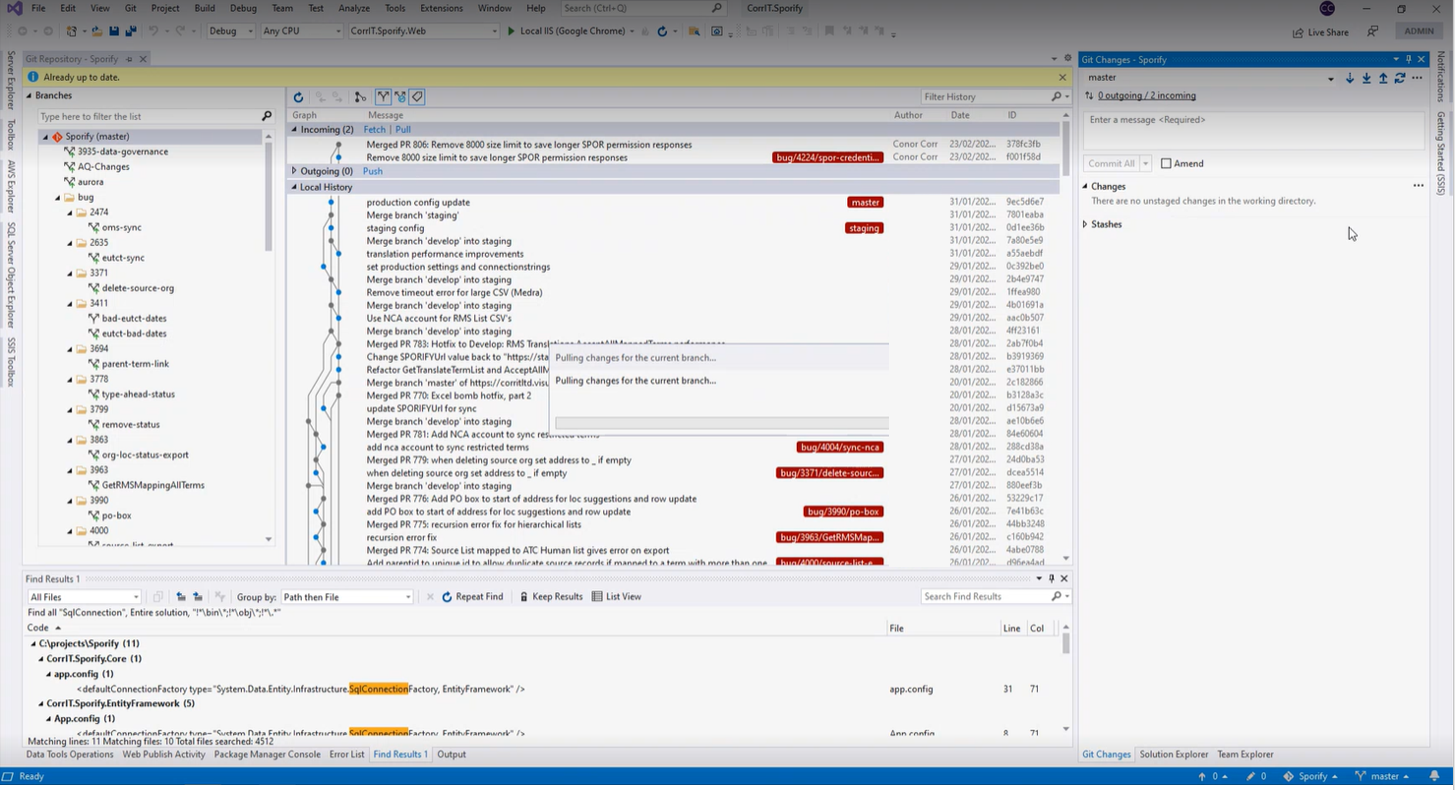Click the Live Share icon
This screenshot has height=790, width=1455.
[1297, 32]
